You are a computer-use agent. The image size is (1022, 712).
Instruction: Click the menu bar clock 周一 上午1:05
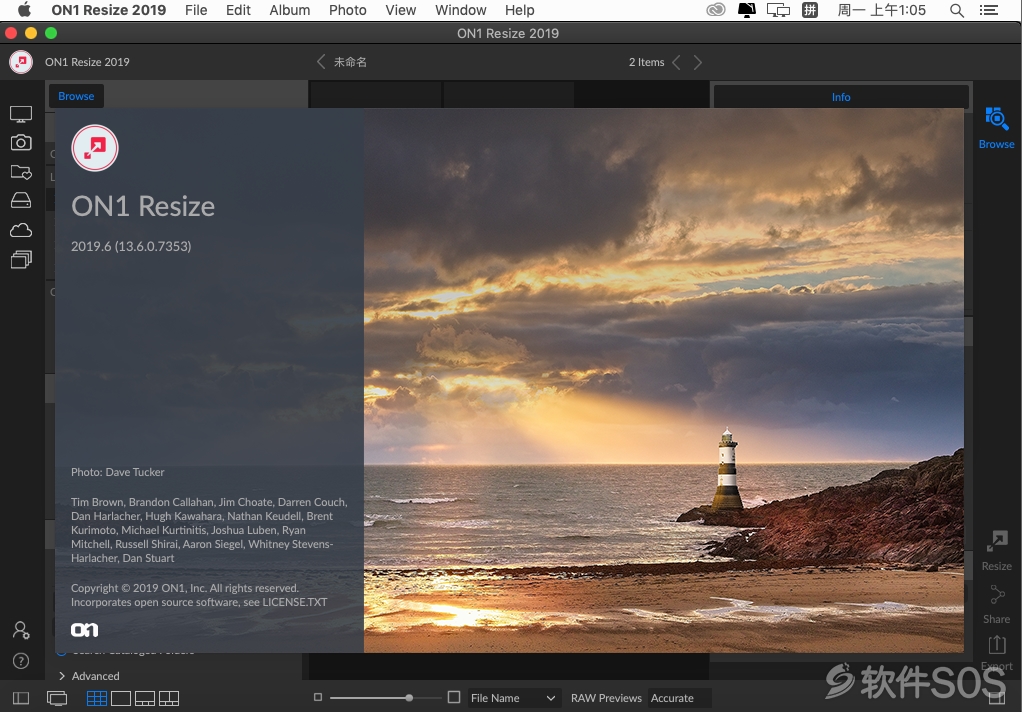click(x=881, y=10)
